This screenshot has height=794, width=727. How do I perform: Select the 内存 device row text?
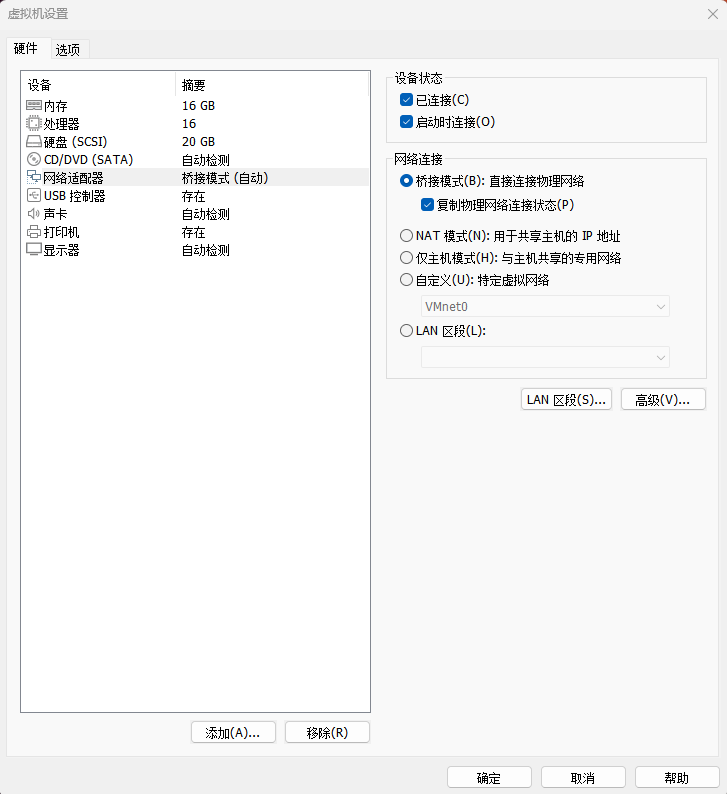click(x=56, y=106)
